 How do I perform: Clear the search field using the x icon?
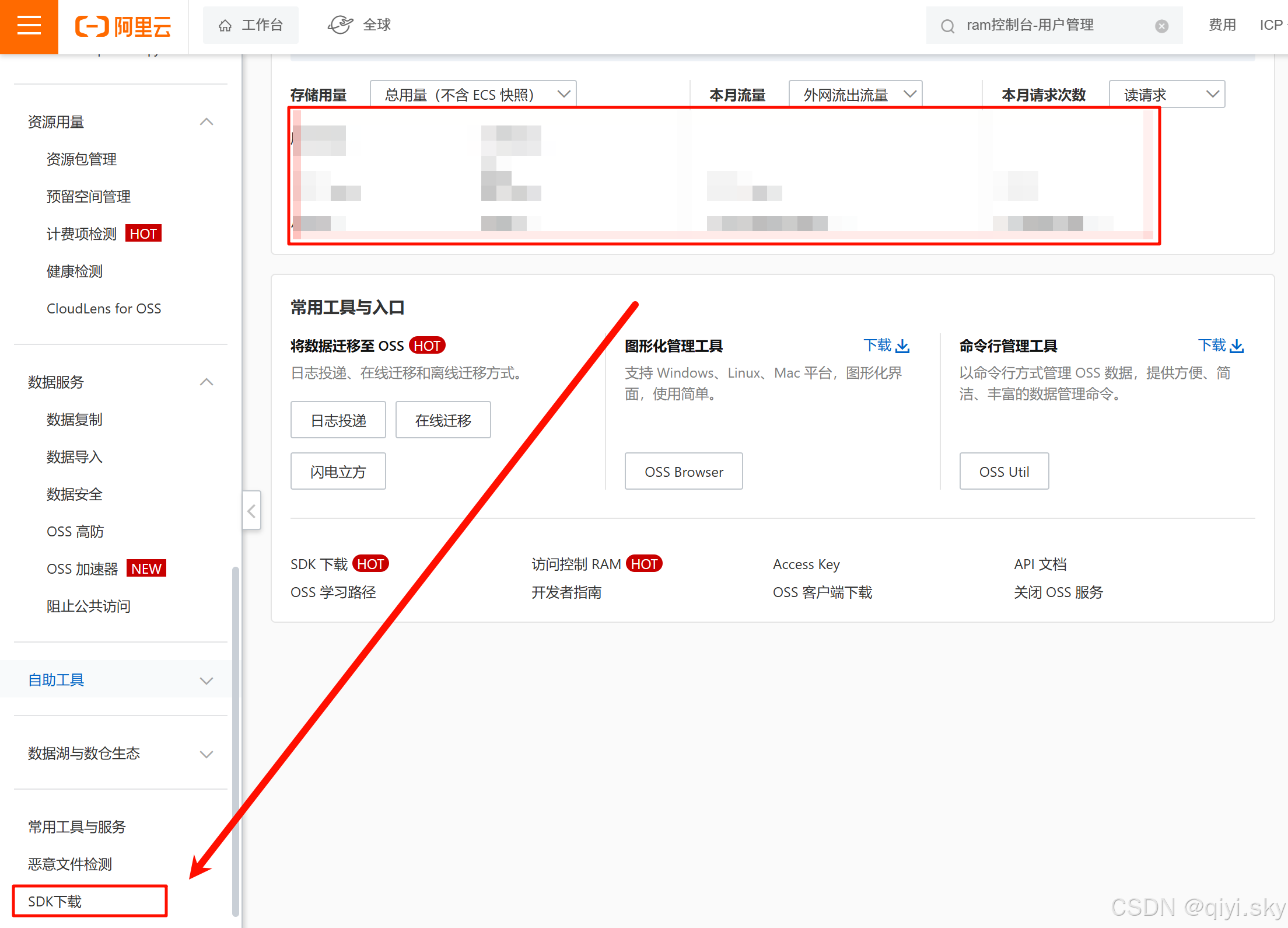[1162, 25]
